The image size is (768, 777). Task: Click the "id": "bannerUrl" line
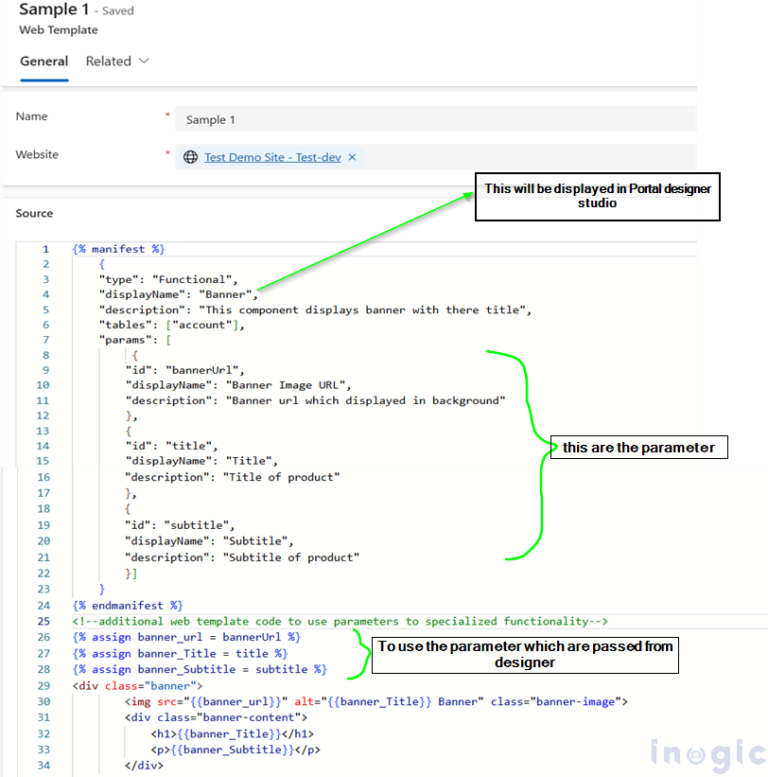tap(185, 370)
